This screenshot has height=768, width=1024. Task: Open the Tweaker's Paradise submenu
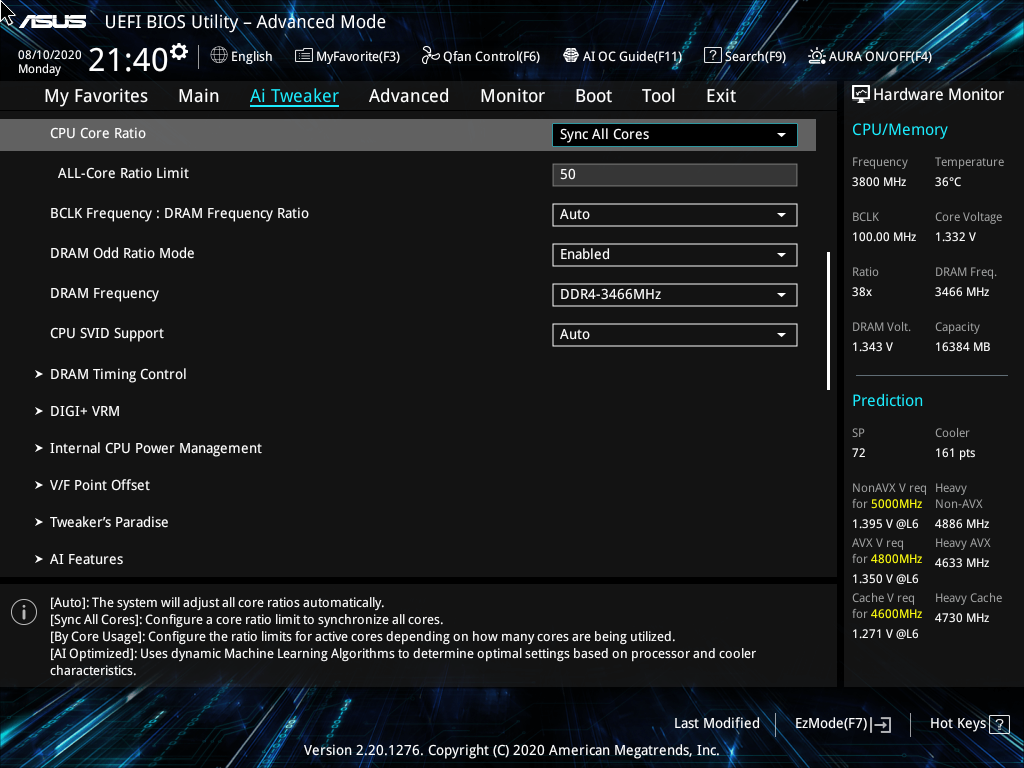coord(109,521)
